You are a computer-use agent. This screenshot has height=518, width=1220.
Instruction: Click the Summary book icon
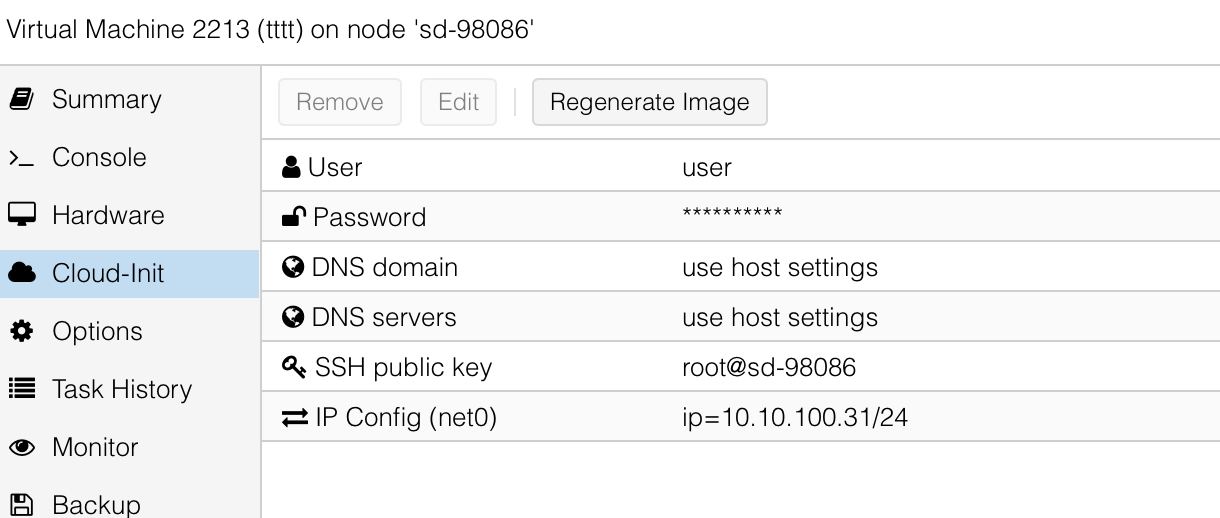22,99
